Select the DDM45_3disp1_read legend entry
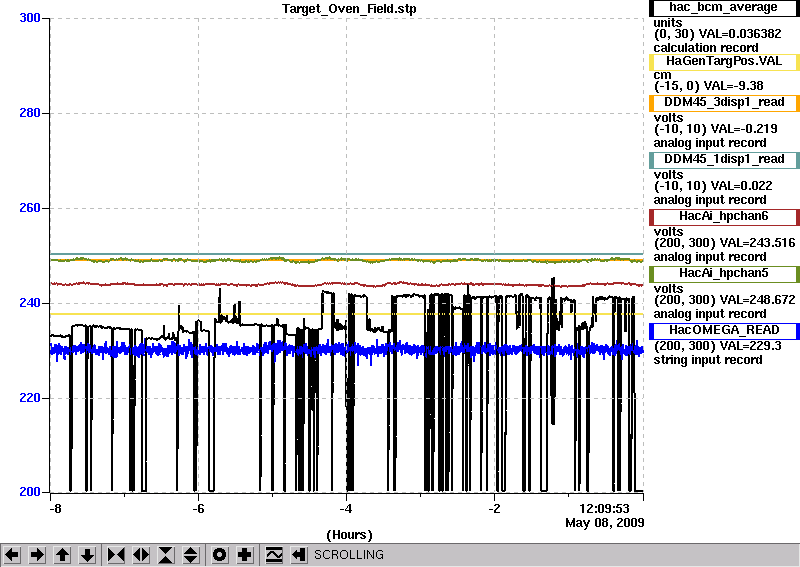The width and height of the screenshot is (800, 567). [724, 103]
